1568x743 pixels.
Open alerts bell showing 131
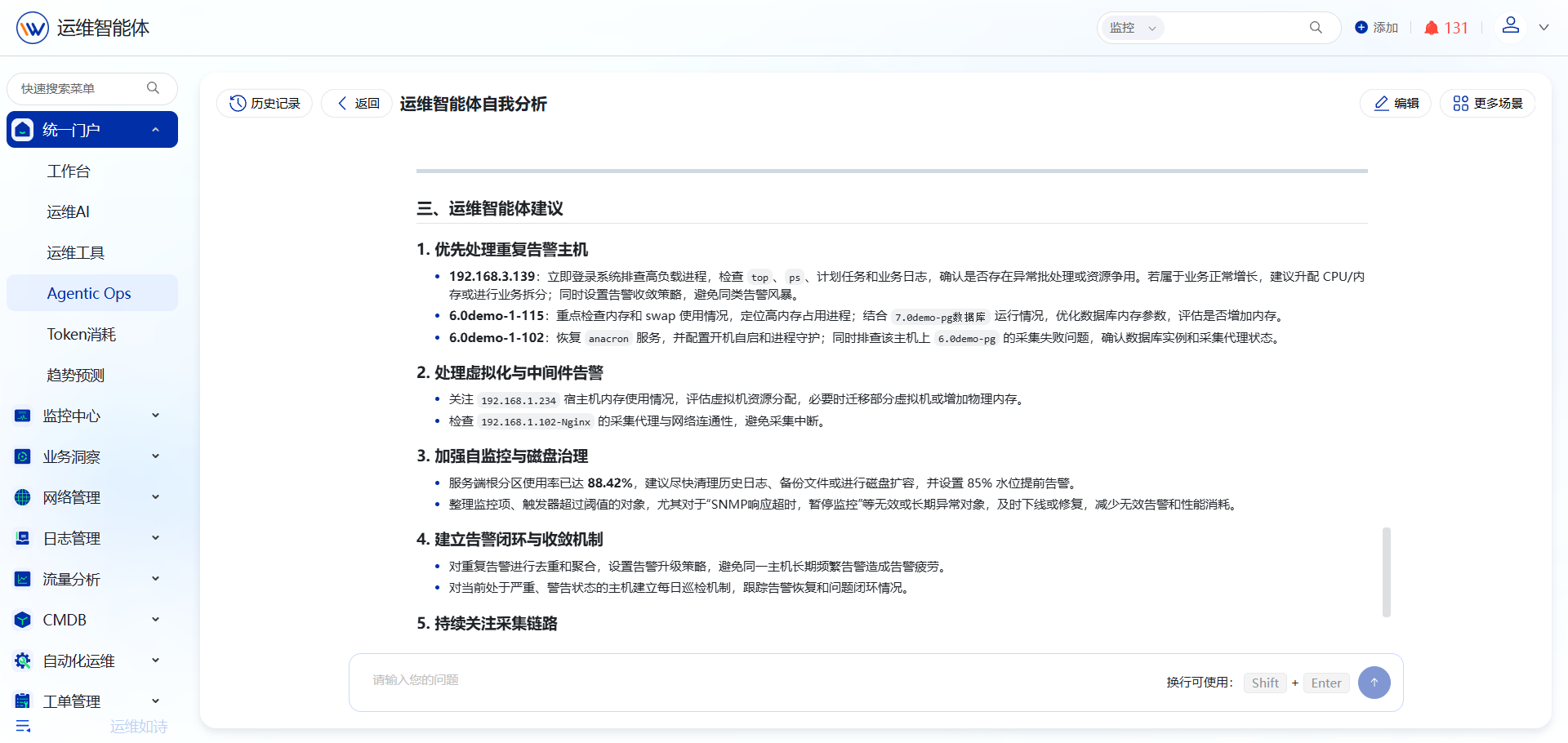1431,28
